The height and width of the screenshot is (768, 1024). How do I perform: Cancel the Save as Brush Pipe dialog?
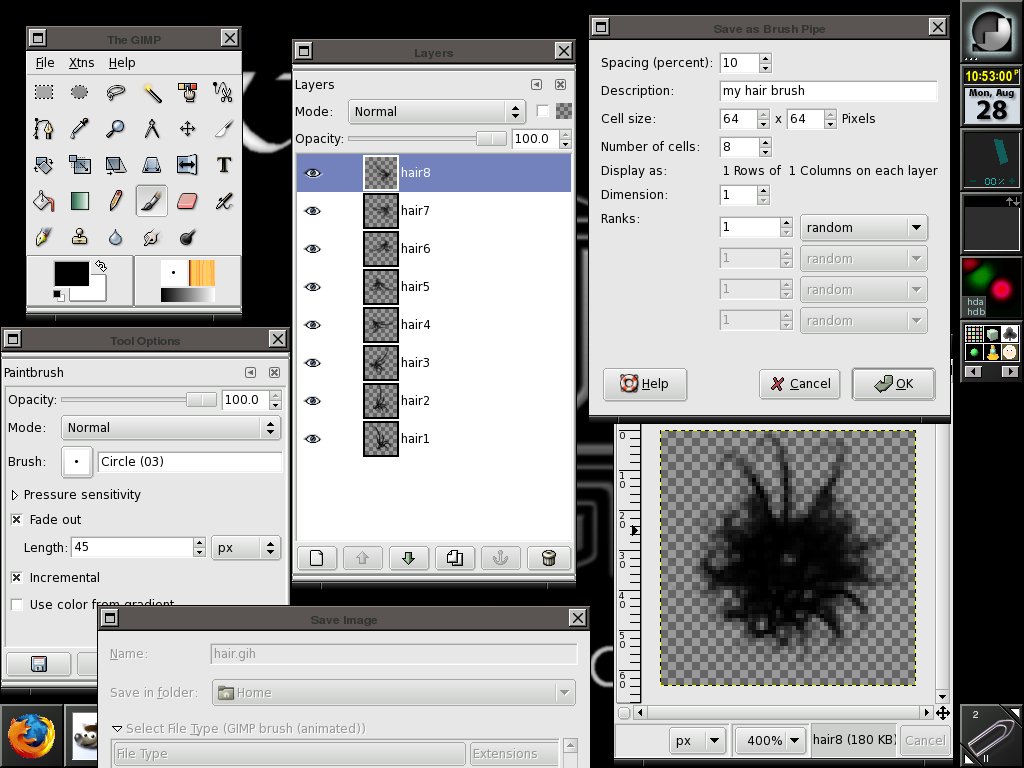pyautogui.click(x=800, y=384)
